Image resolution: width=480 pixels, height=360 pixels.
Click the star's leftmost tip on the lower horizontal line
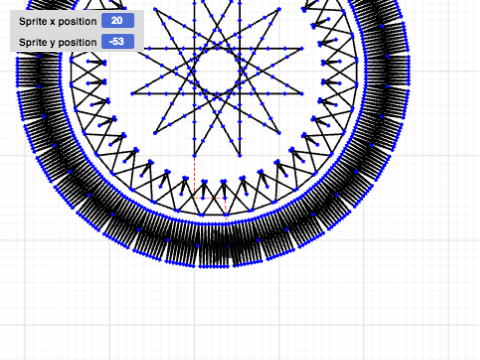[133, 94]
